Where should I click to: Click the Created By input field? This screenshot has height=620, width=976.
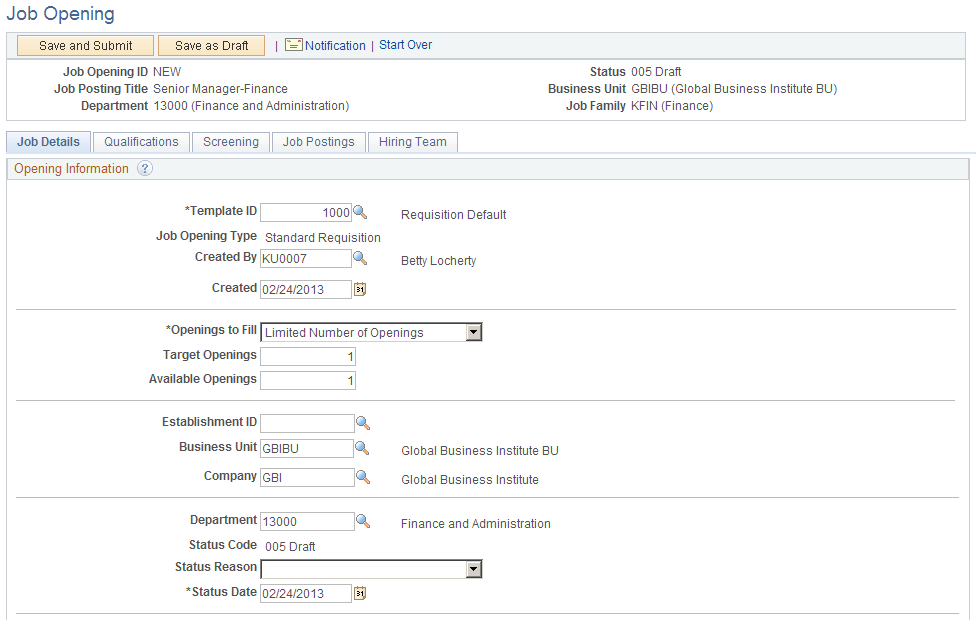pos(306,258)
